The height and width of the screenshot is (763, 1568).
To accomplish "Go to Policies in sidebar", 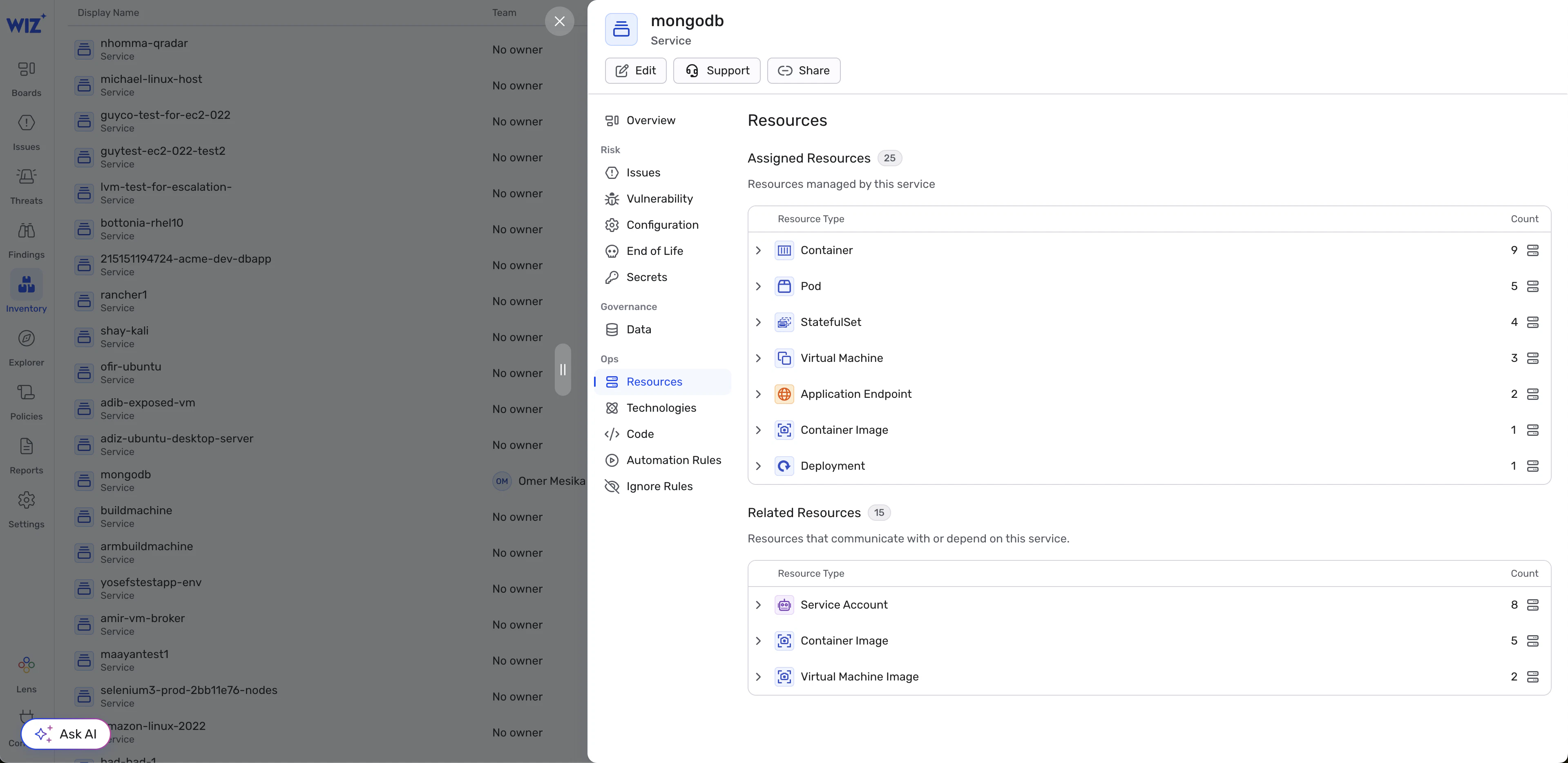I will pyautogui.click(x=26, y=402).
